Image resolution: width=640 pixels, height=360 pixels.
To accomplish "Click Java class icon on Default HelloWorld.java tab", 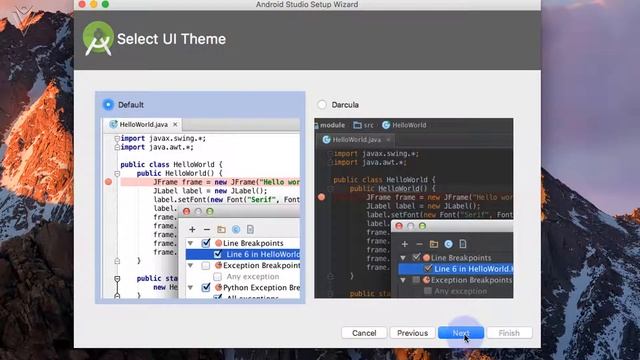I will point(113,124).
